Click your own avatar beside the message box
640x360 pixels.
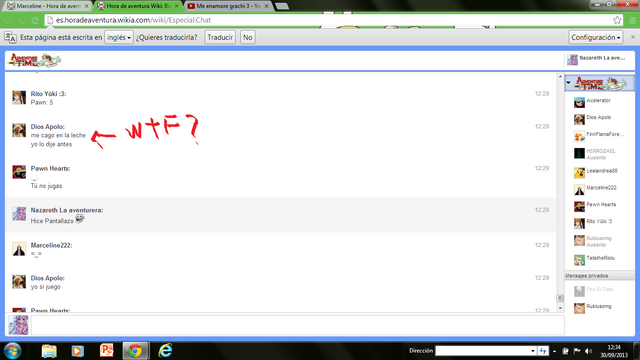[18, 325]
